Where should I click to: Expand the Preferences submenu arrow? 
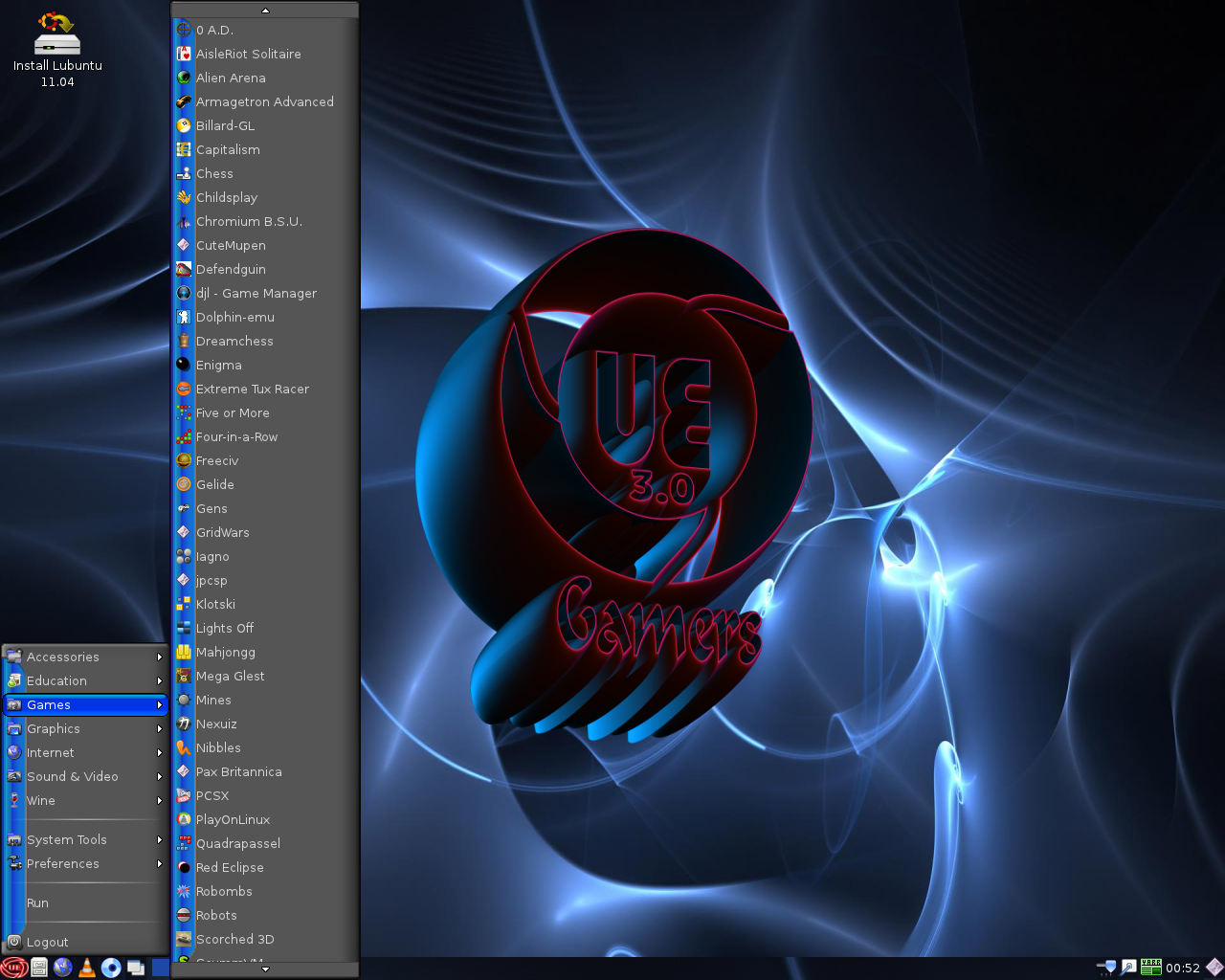pos(160,864)
